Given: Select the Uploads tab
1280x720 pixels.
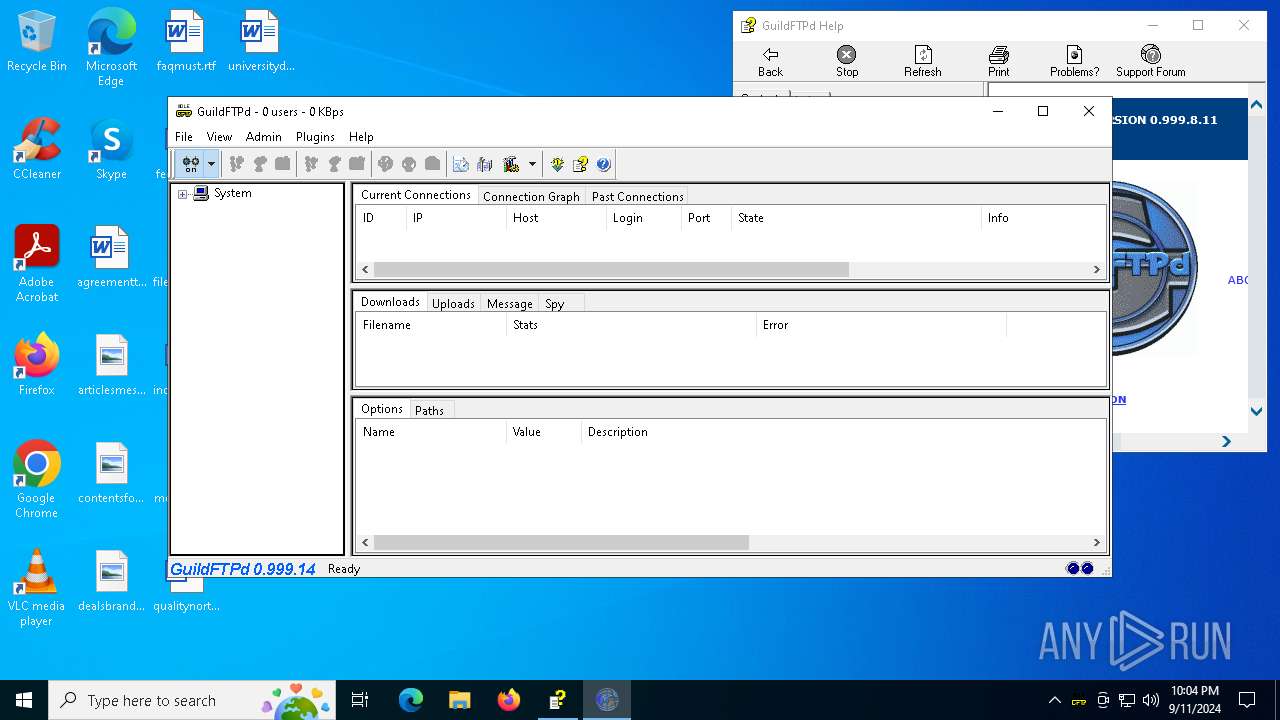Looking at the screenshot, I should click(x=453, y=304).
